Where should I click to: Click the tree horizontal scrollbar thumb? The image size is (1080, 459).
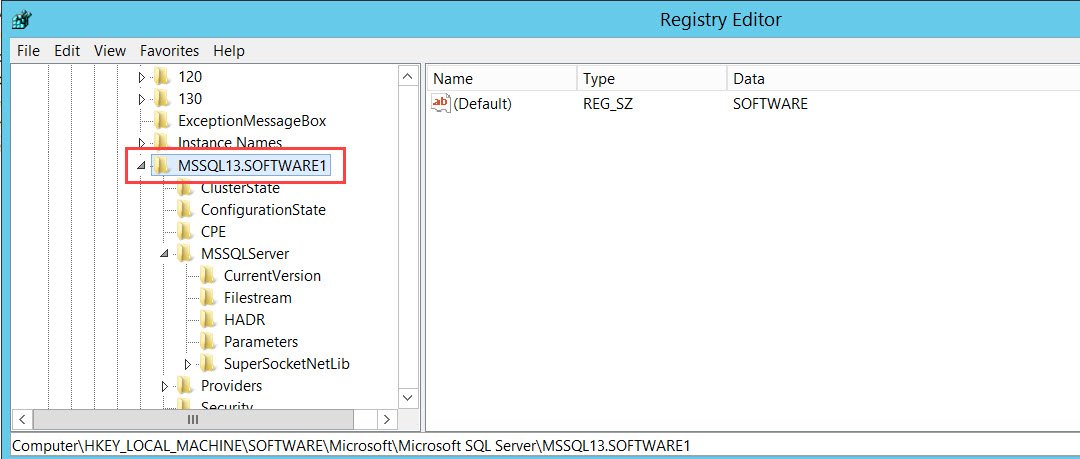(x=193, y=419)
